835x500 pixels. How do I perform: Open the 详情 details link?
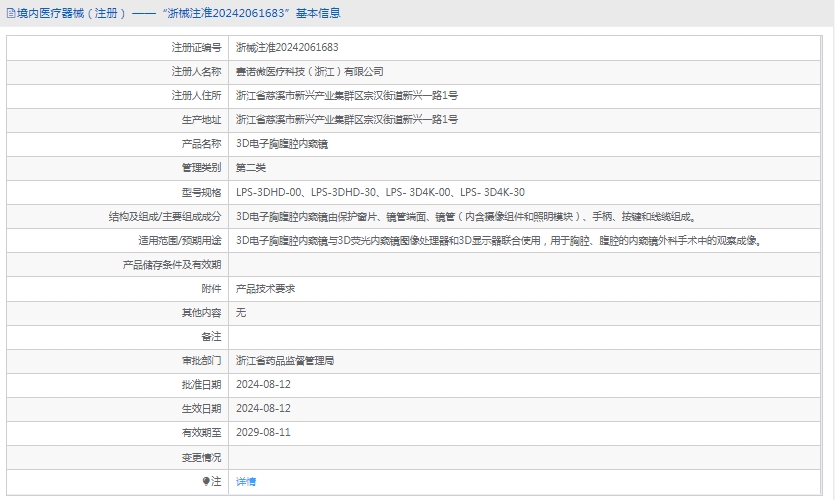[246, 481]
